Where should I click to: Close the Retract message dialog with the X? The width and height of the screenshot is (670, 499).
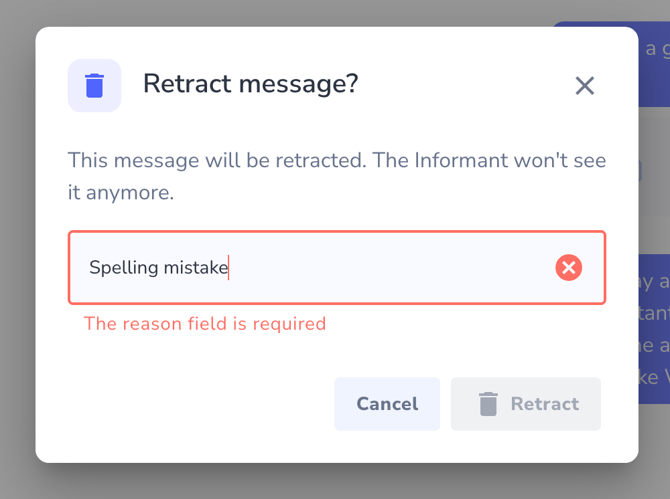585,86
